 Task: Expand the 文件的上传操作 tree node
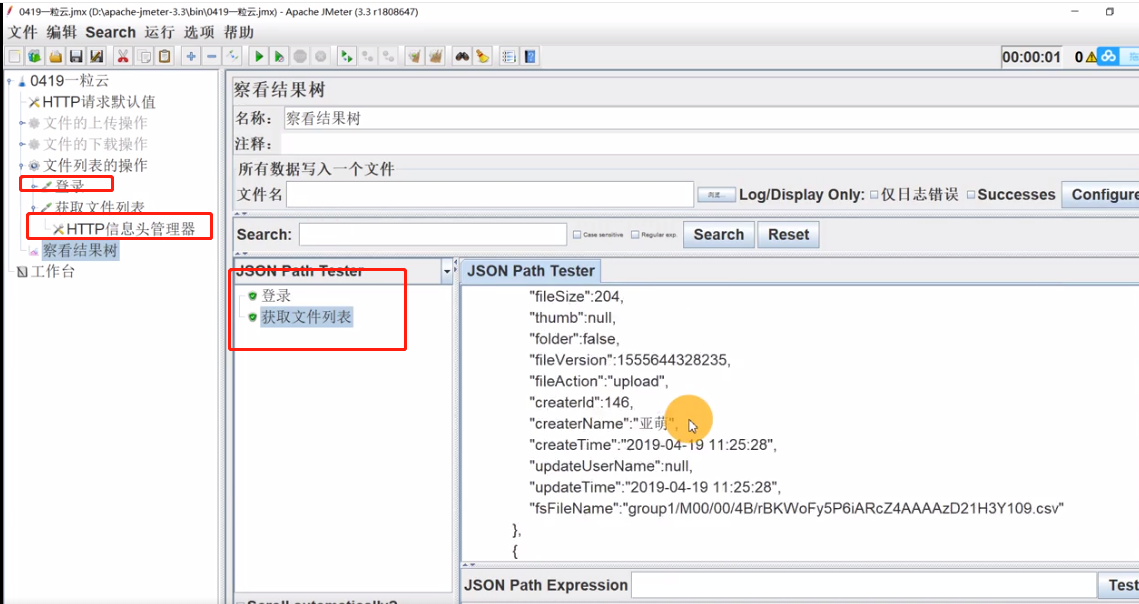click(22, 124)
